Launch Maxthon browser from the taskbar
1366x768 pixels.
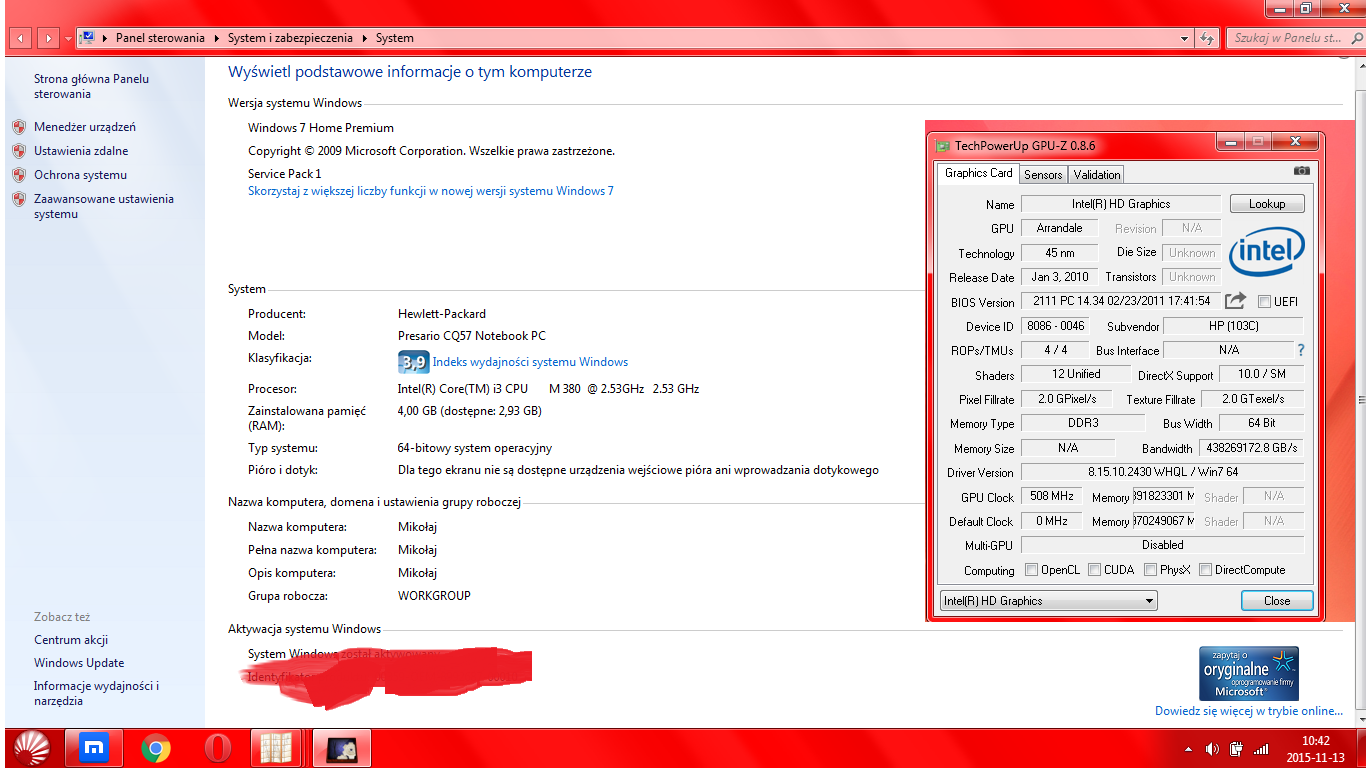pos(93,747)
